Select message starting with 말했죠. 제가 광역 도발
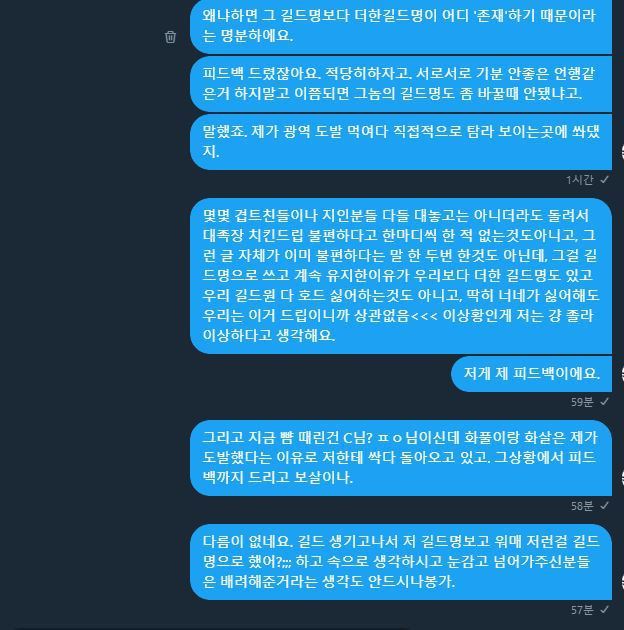This screenshot has height=630, width=624. pos(401,142)
